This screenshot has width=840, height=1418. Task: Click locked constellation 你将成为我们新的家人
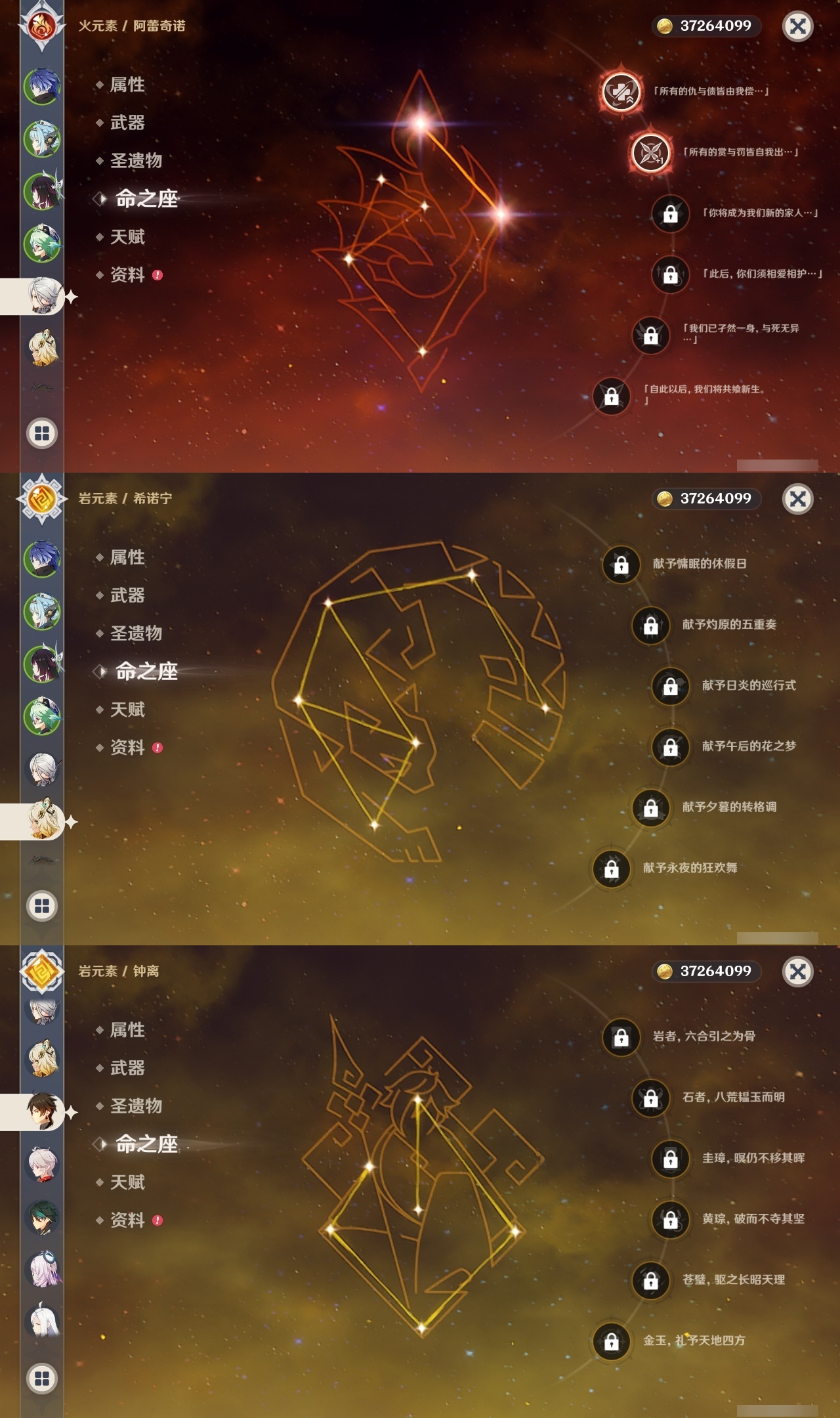pyautogui.click(x=670, y=213)
